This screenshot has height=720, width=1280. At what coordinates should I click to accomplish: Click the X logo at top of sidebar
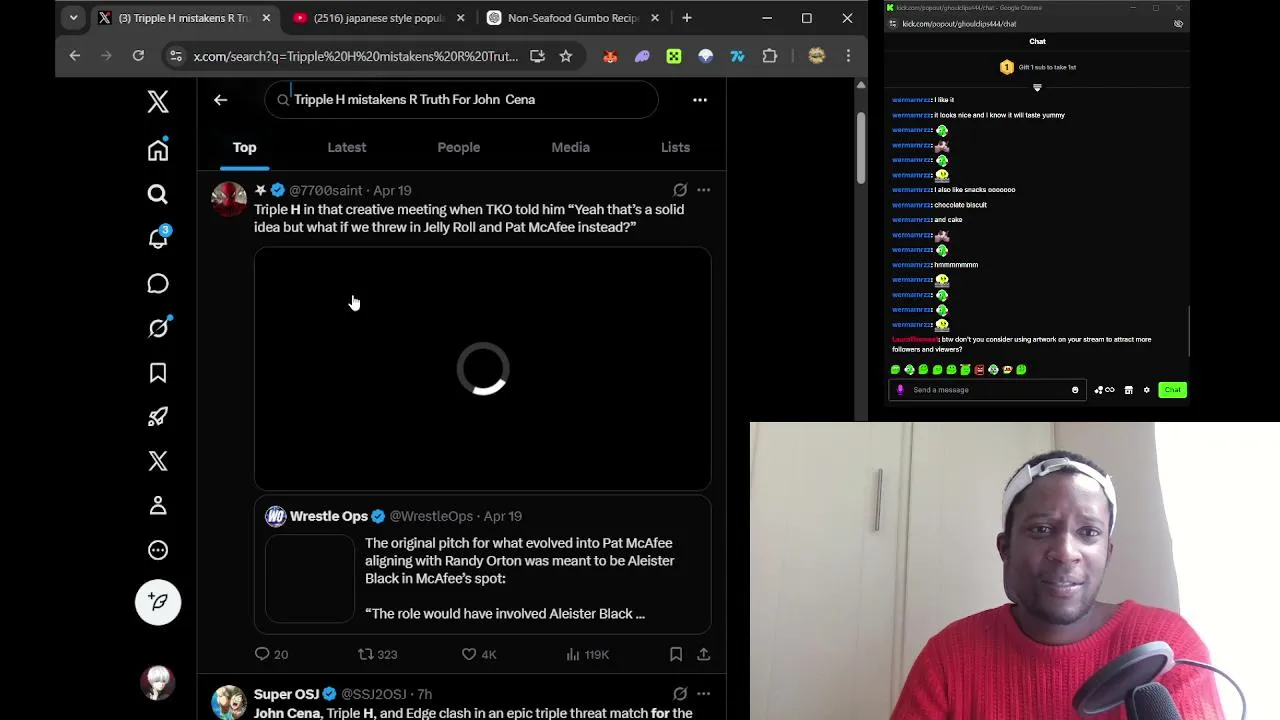(x=158, y=101)
